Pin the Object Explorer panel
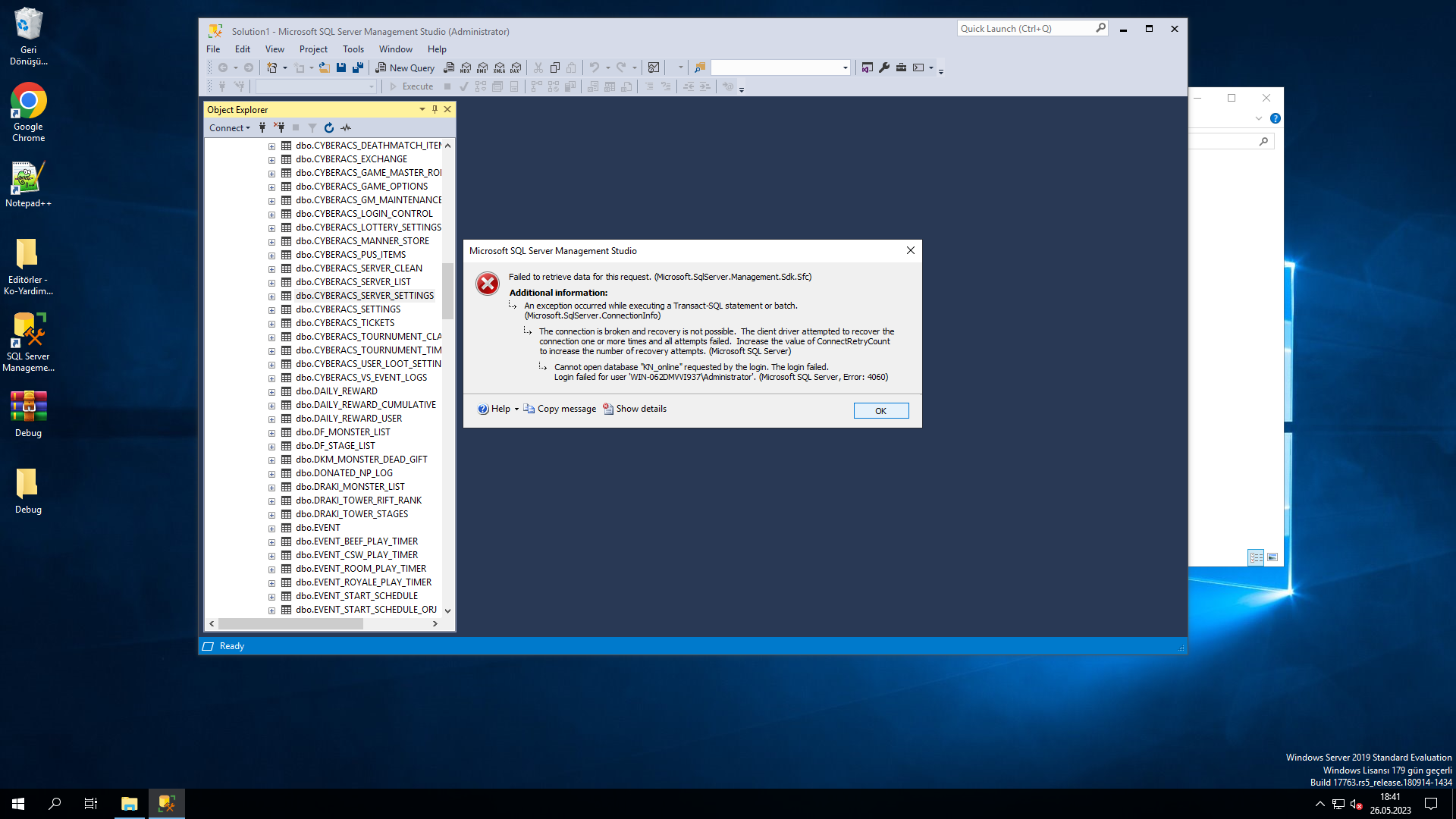 [x=435, y=109]
